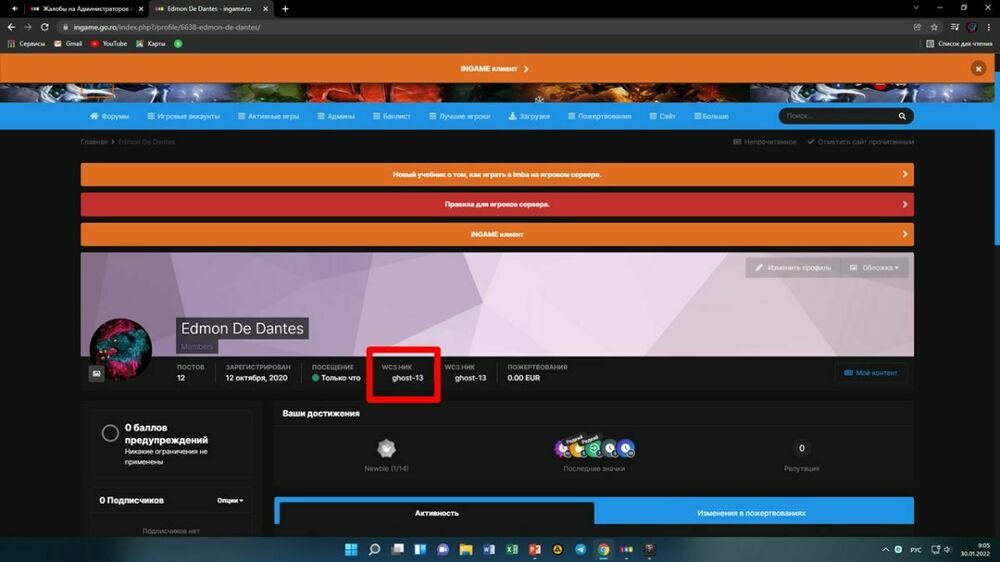Click the profile photo change icon
The height and width of the screenshot is (562, 1000).
[97, 373]
